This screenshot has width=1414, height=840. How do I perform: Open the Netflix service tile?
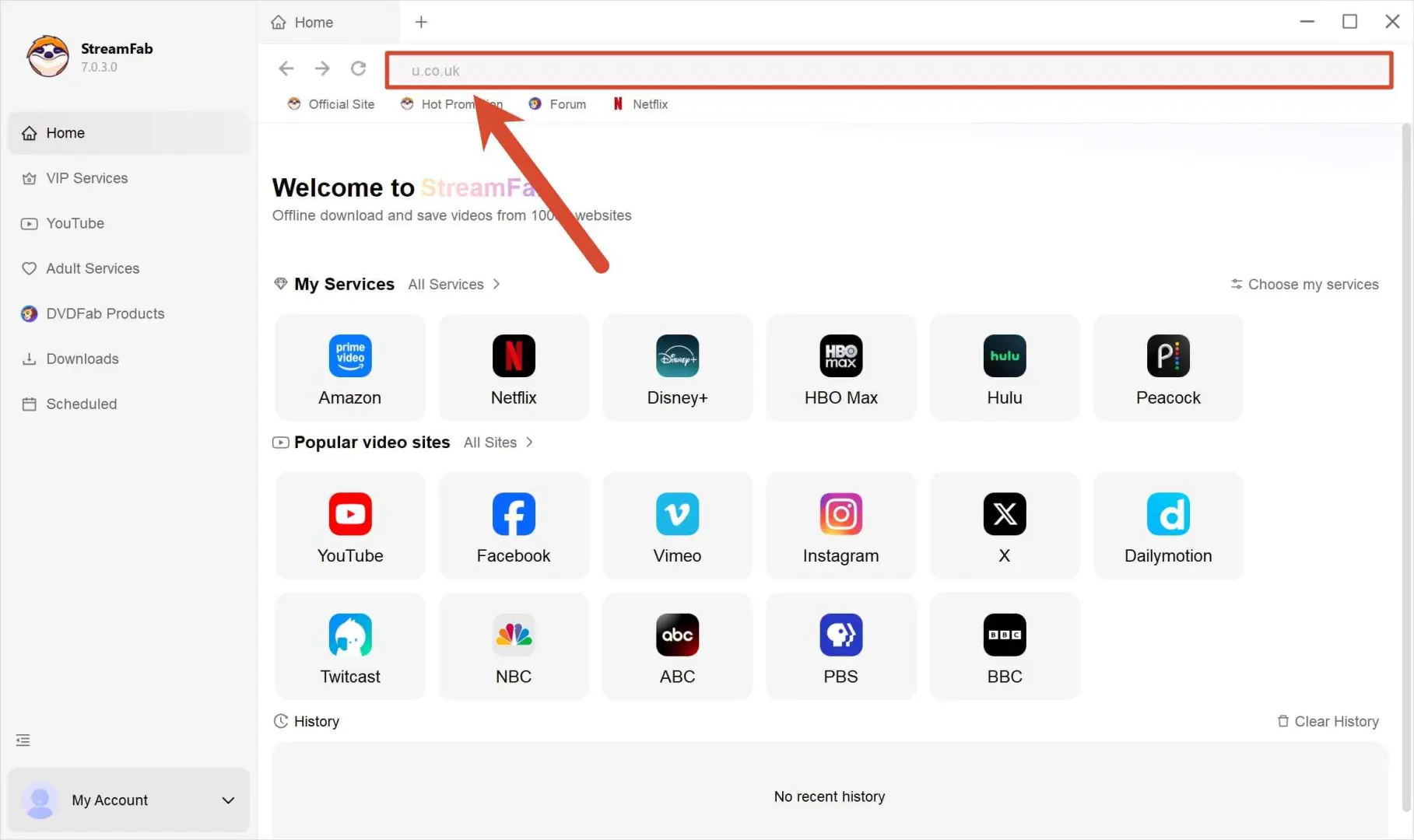pyautogui.click(x=514, y=368)
